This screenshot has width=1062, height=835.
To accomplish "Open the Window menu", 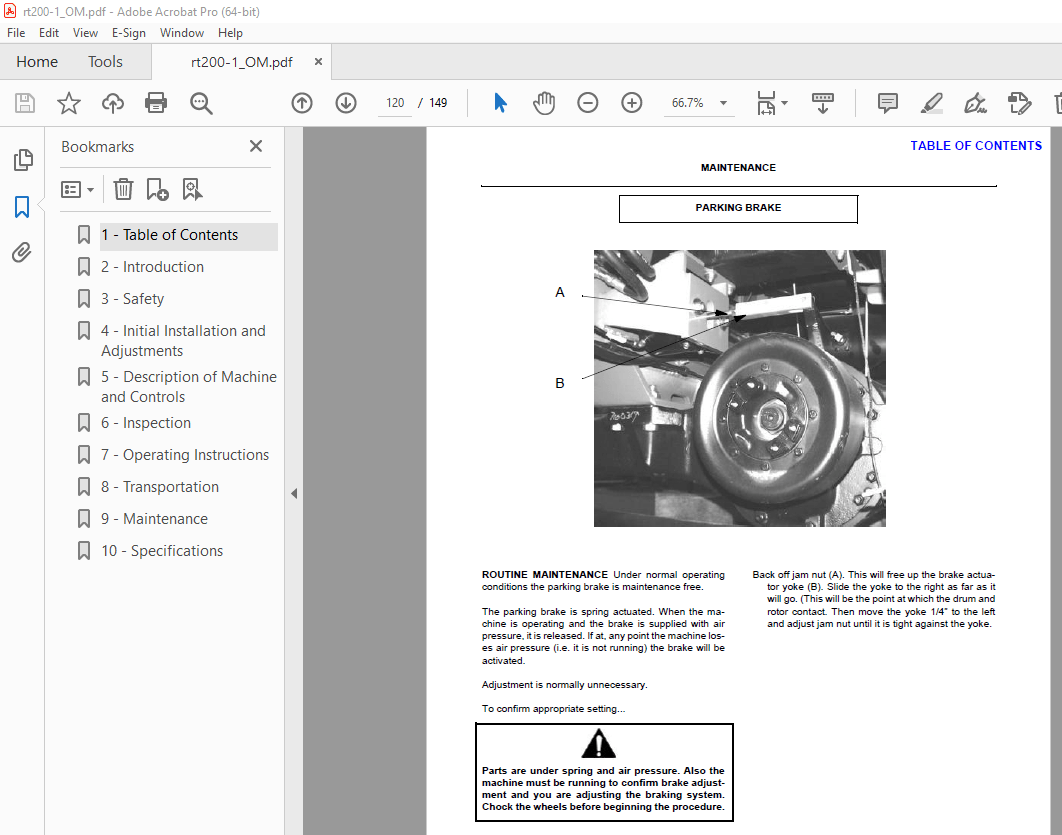I will pyautogui.click(x=182, y=32).
